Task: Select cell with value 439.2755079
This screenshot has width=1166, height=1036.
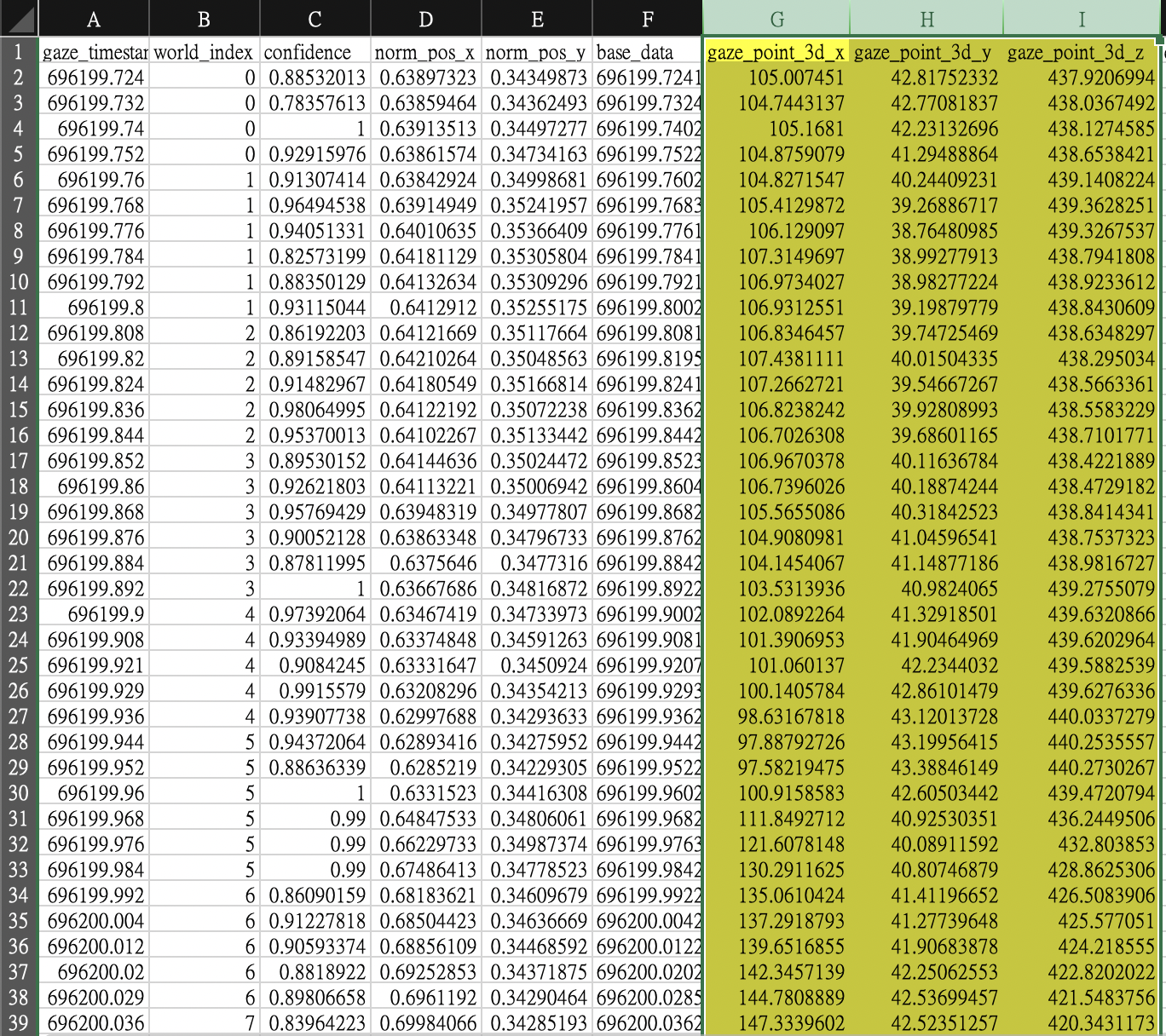Action: point(1081,589)
